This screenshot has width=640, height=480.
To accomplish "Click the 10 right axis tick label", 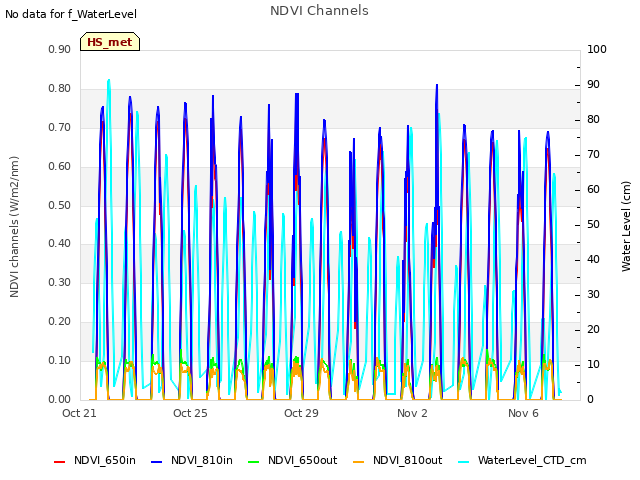I will (593, 364).
